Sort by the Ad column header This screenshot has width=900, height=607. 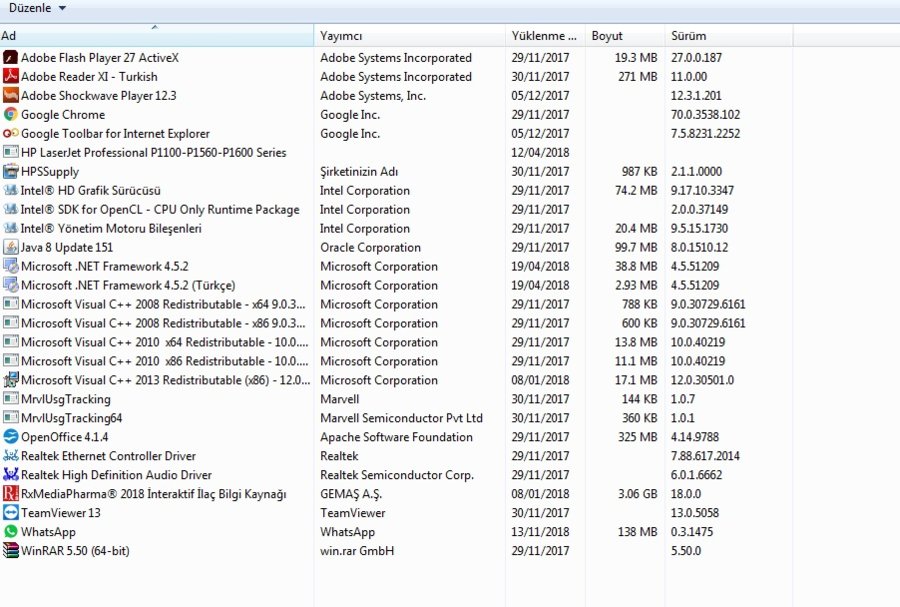157,36
